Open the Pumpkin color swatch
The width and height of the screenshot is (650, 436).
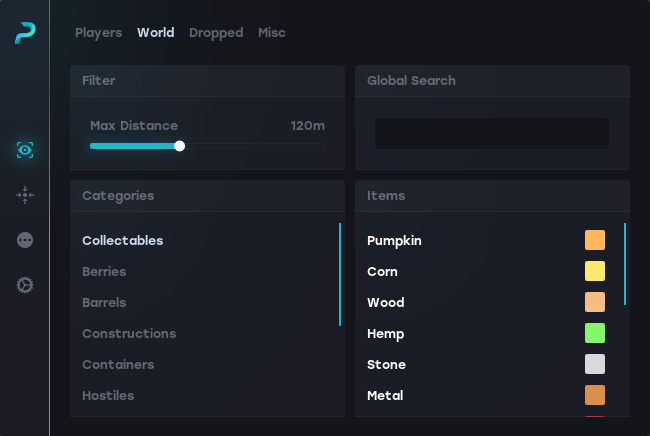(595, 241)
